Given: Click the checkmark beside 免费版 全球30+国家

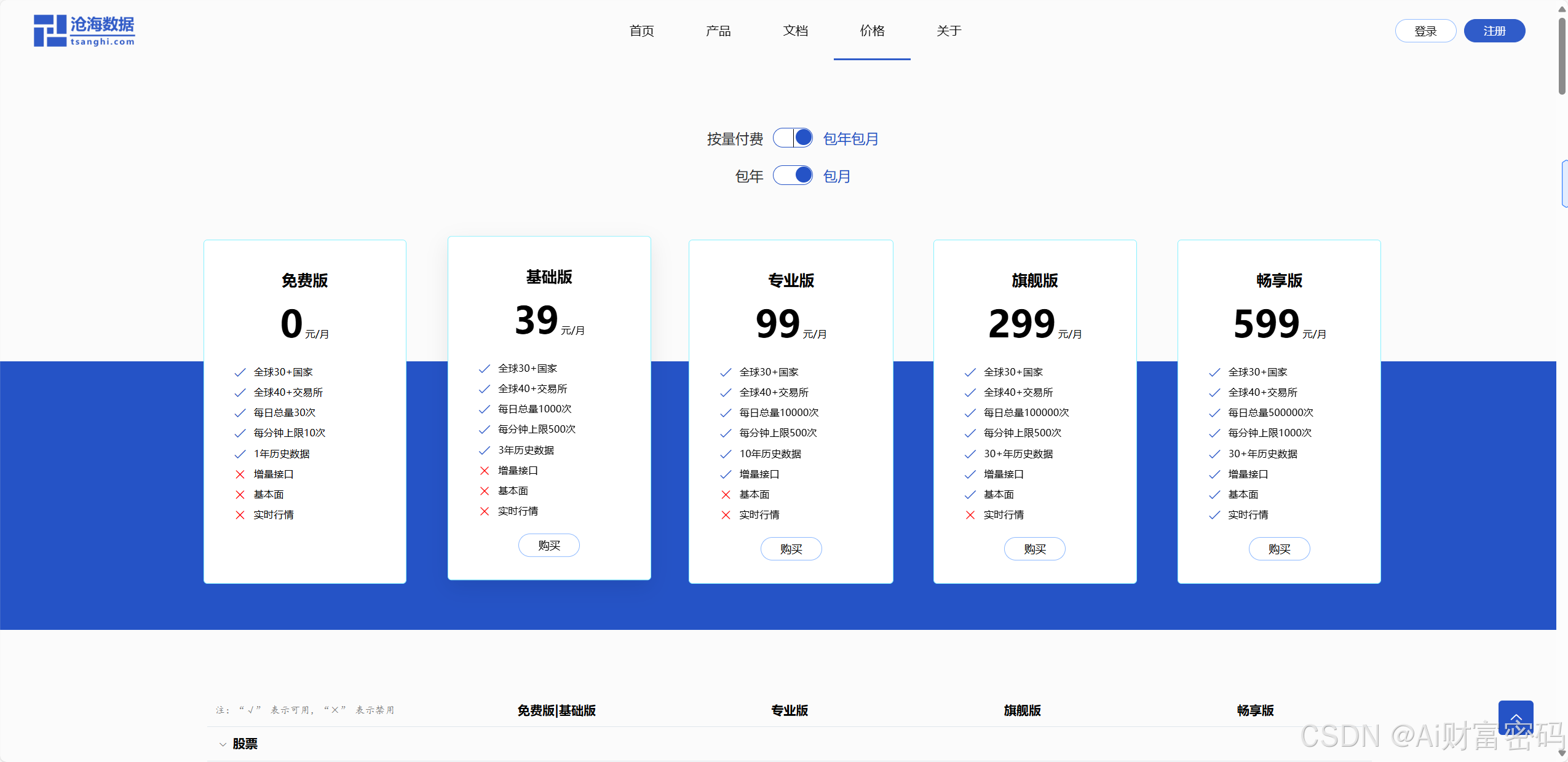Looking at the screenshot, I should click(240, 372).
